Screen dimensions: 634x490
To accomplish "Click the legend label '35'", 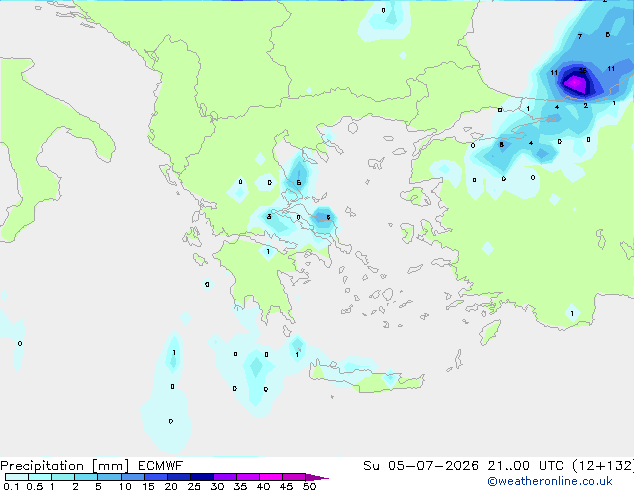I will [240, 486].
